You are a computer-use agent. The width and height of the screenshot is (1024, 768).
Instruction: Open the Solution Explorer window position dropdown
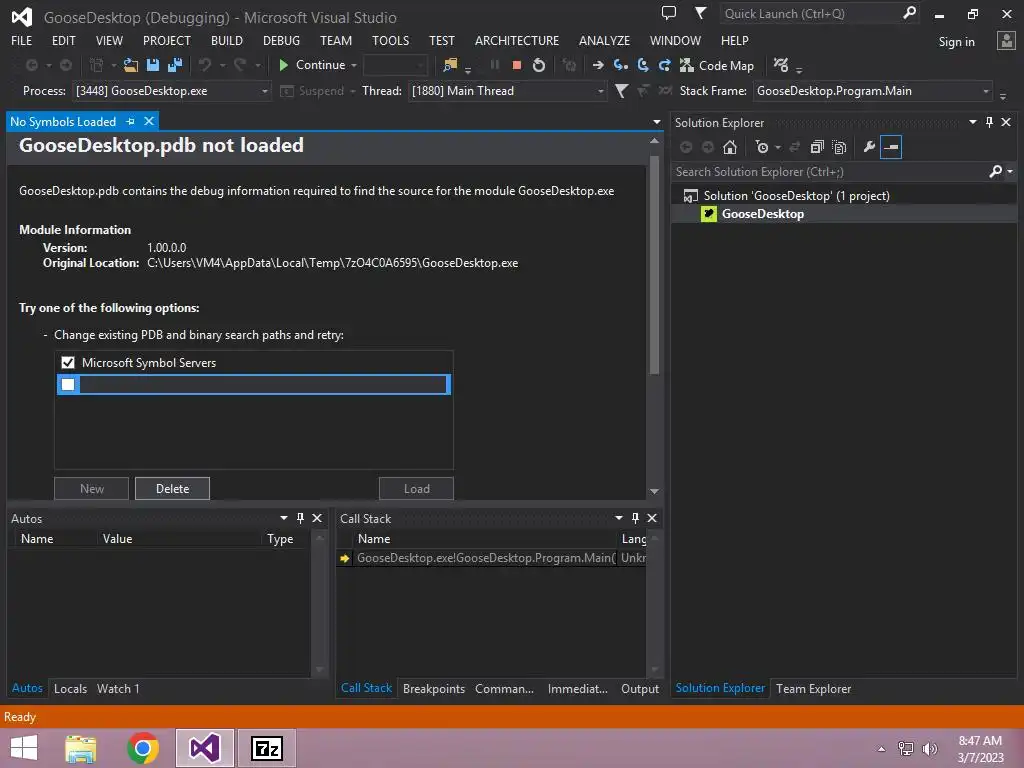point(972,122)
